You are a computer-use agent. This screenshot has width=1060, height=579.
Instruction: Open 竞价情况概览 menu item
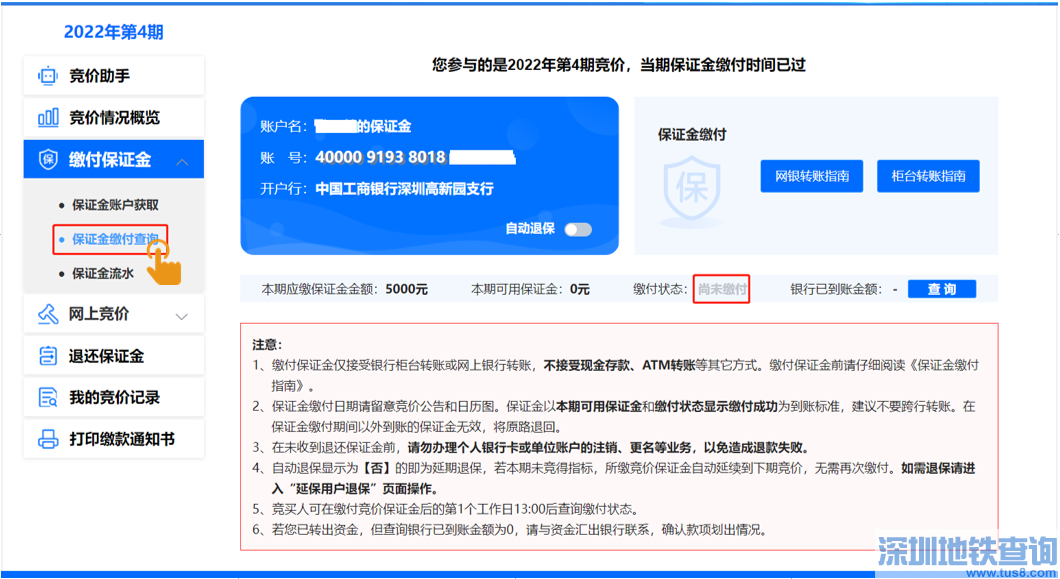114,118
